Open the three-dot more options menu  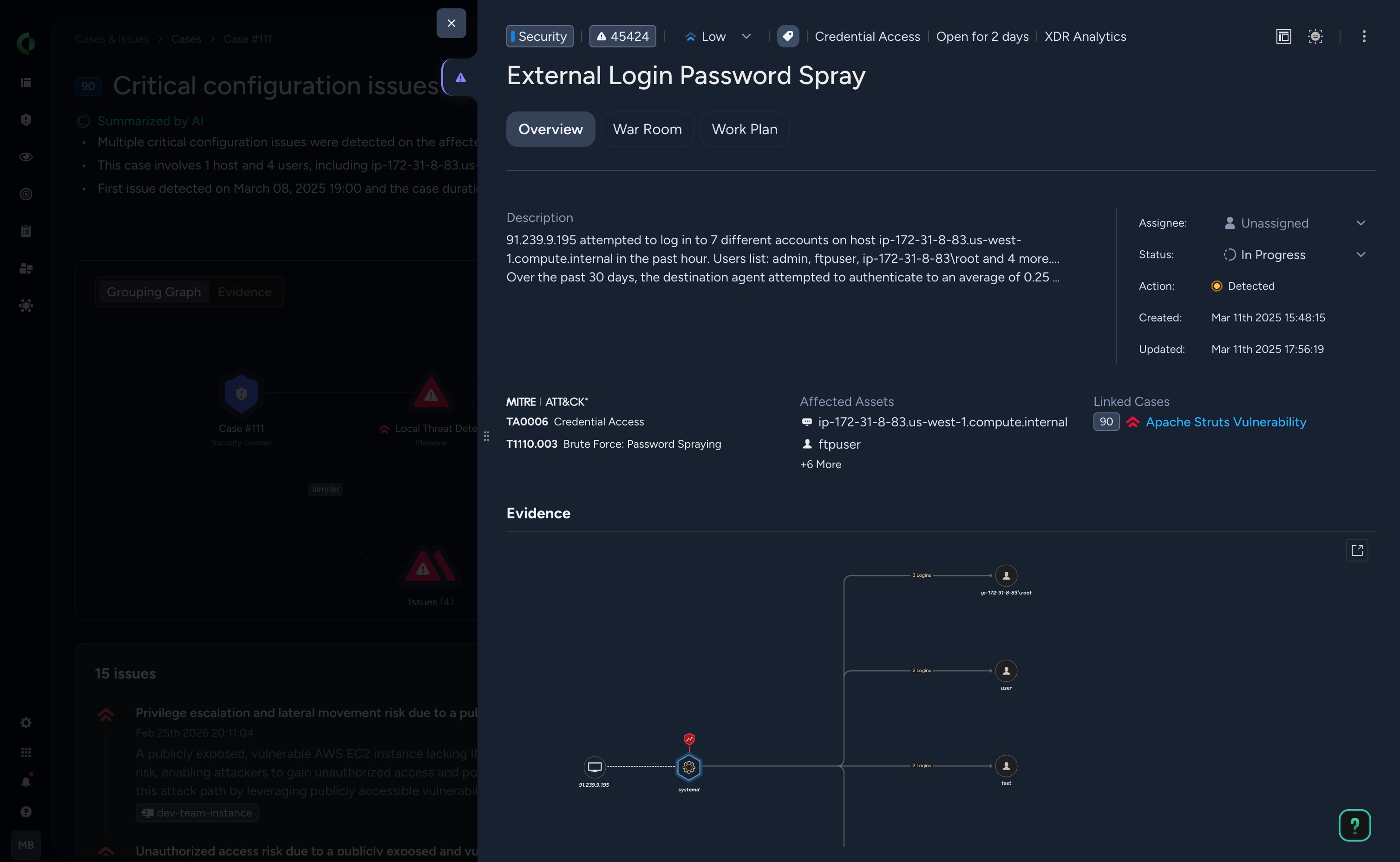(x=1363, y=37)
